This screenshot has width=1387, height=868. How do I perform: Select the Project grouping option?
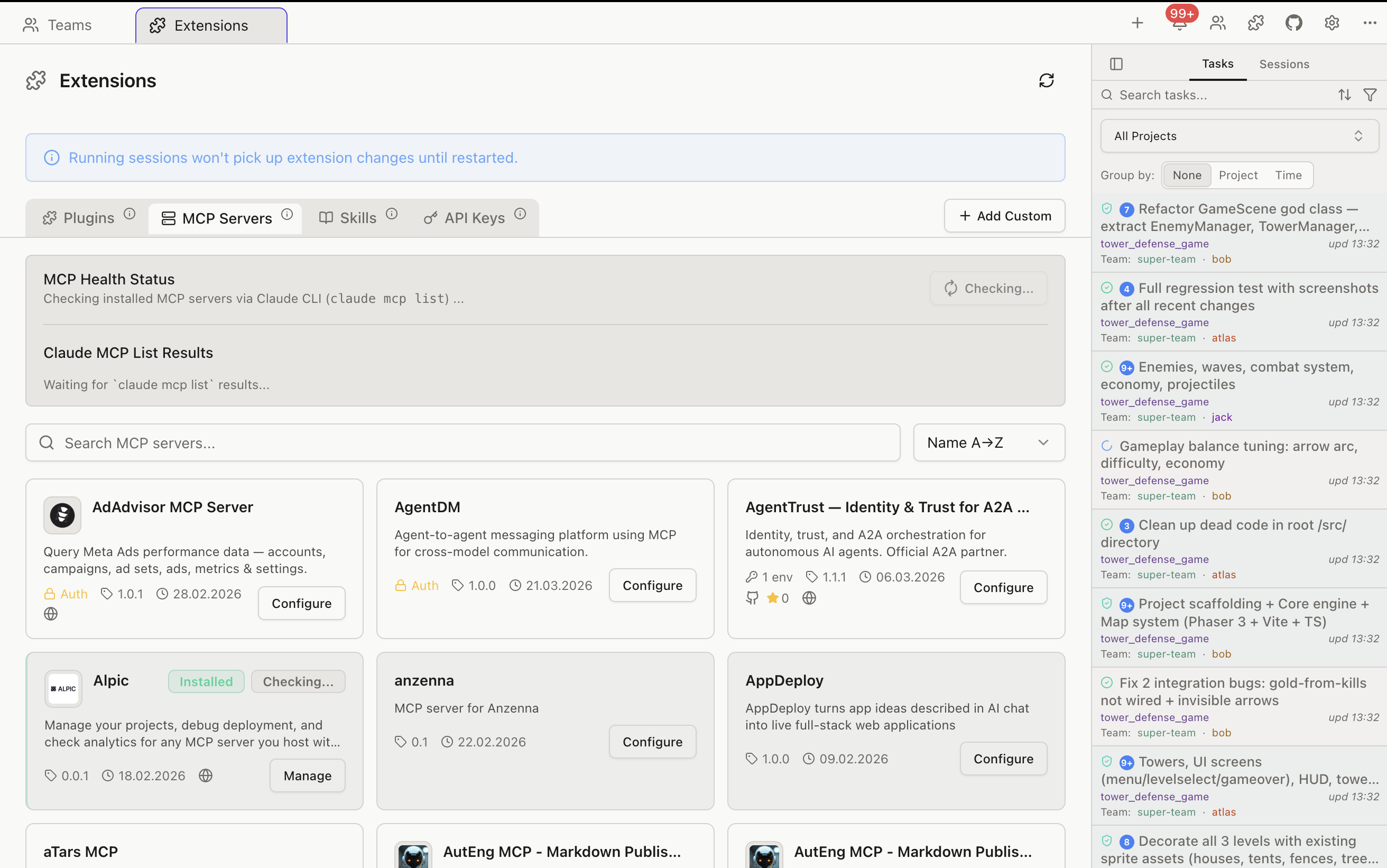(1237, 174)
